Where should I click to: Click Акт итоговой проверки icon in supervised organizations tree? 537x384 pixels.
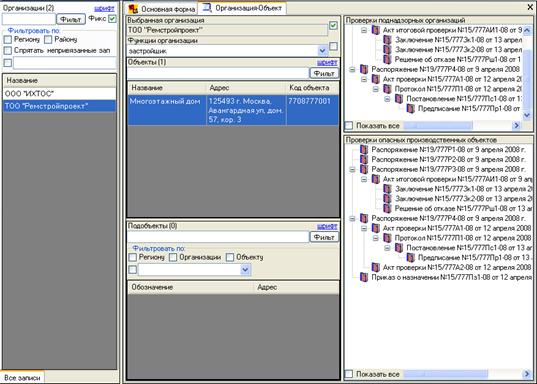click(376, 30)
